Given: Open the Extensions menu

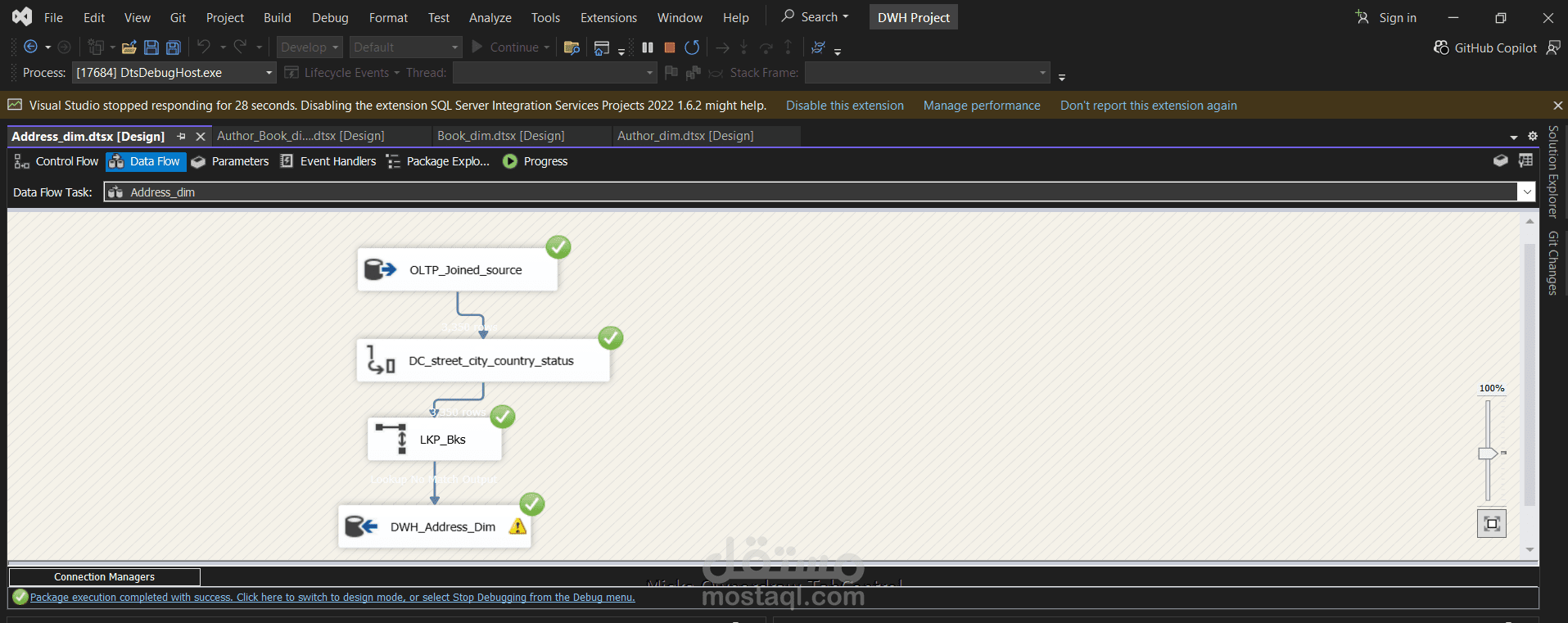Looking at the screenshot, I should tap(608, 17).
